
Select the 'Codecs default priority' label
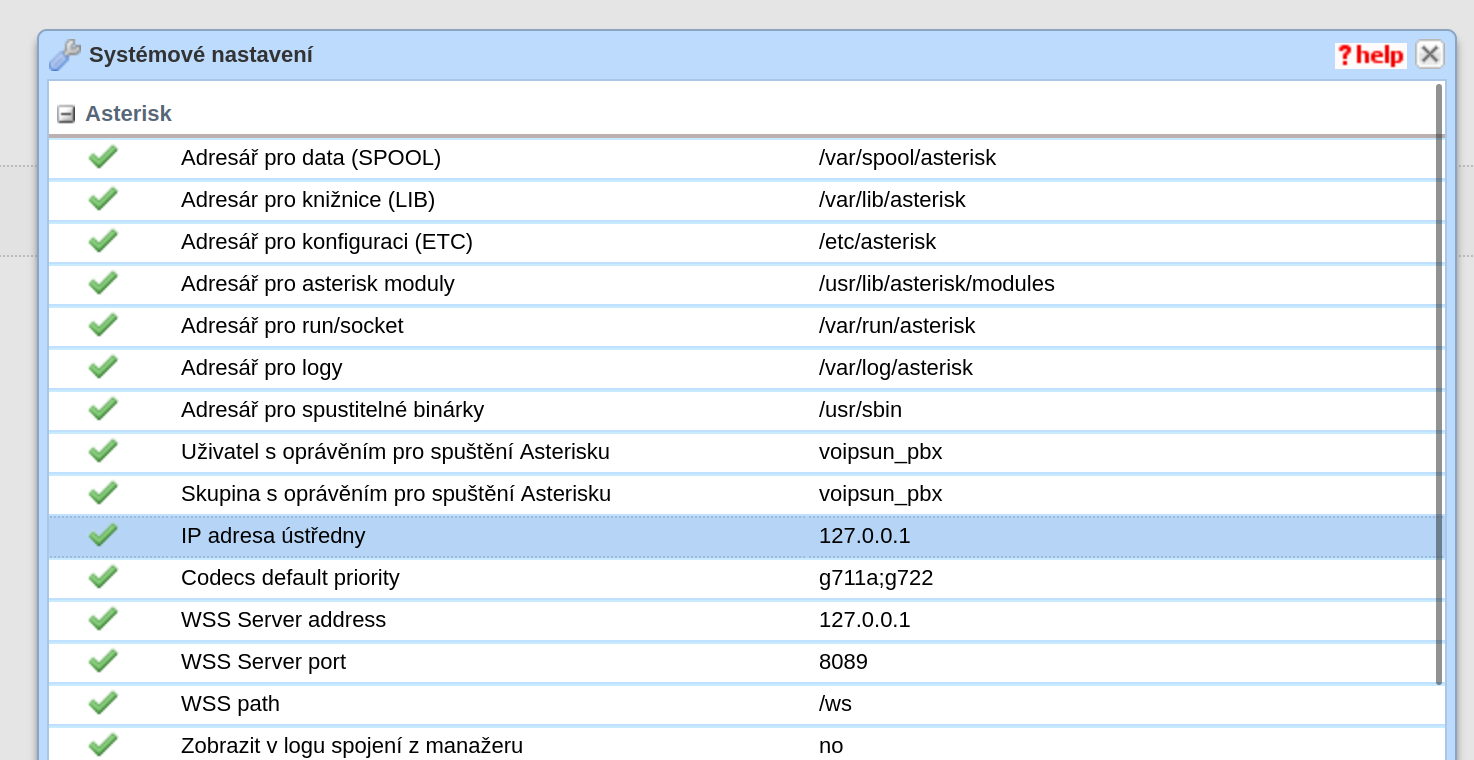pos(290,578)
